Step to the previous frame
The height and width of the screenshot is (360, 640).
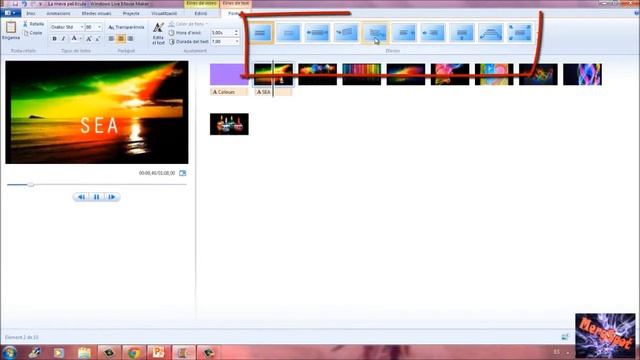pos(81,197)
